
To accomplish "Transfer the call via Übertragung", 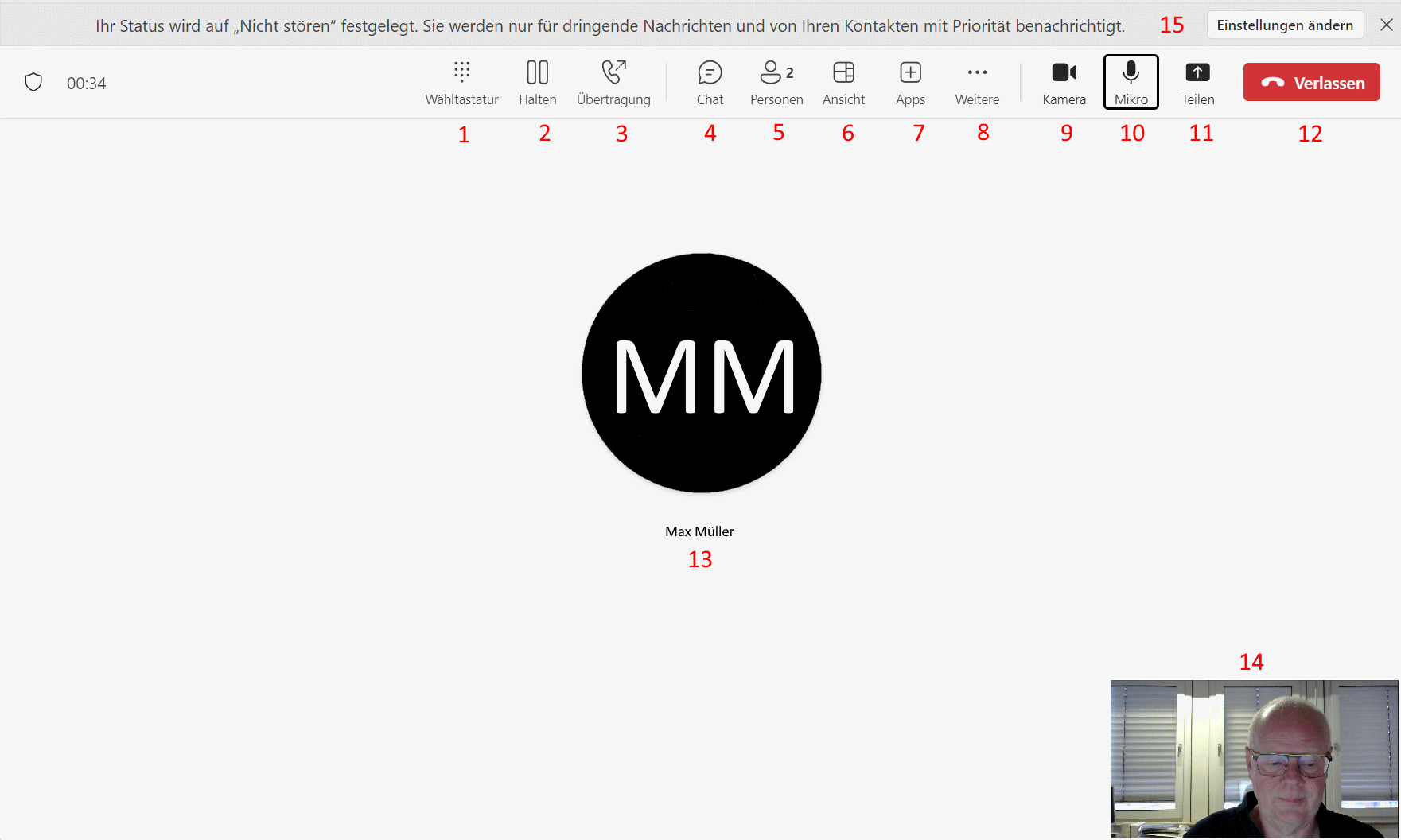I will (x=613, y=82).
